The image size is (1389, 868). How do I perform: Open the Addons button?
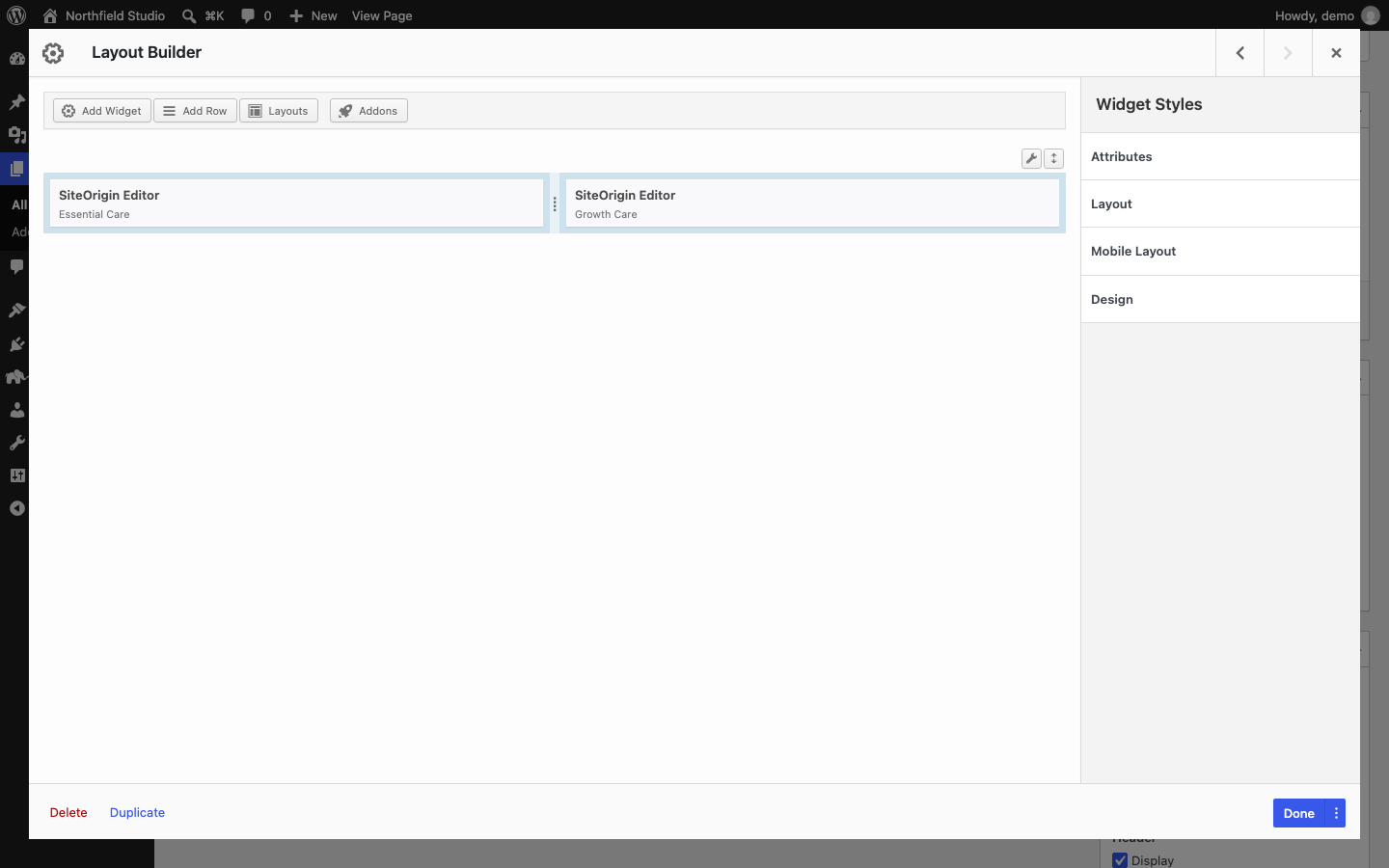pyautogui.click(x=368, y=111)
